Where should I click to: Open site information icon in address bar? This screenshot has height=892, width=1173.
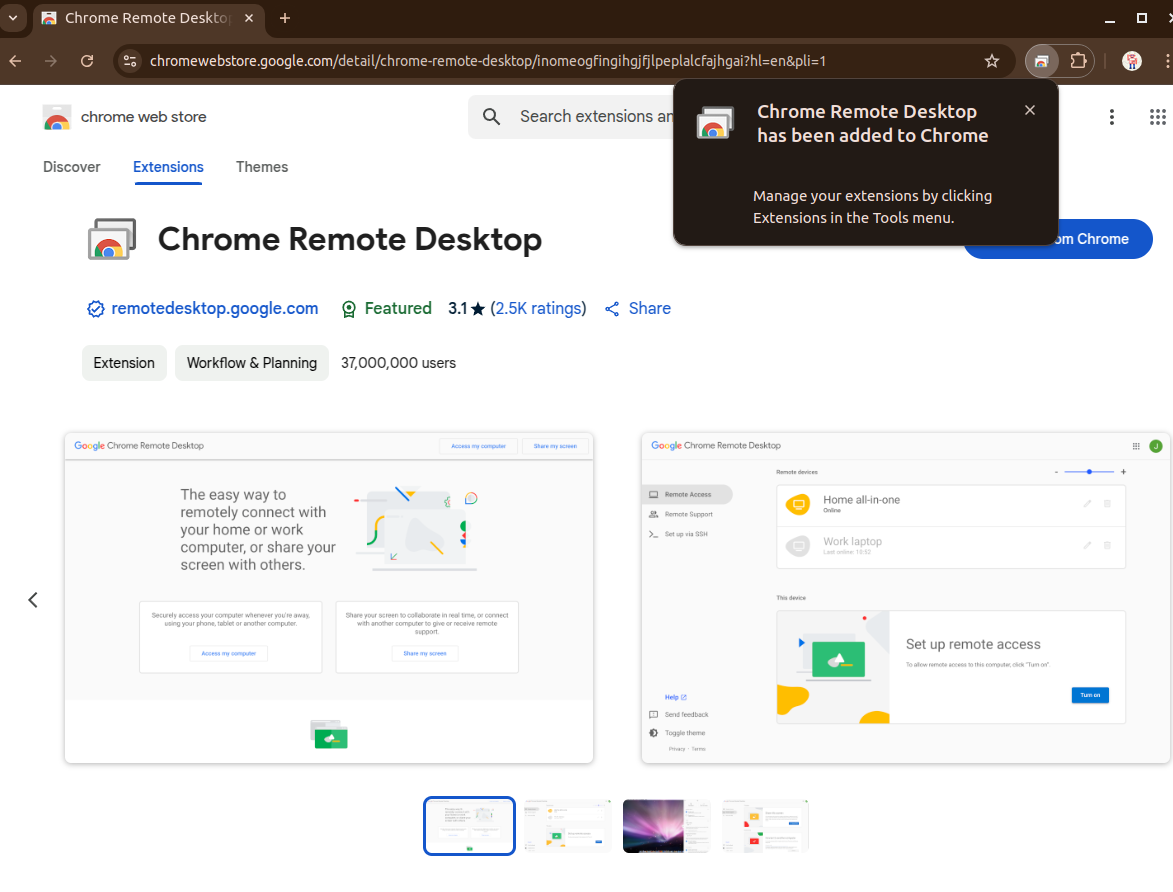point(130,61)
